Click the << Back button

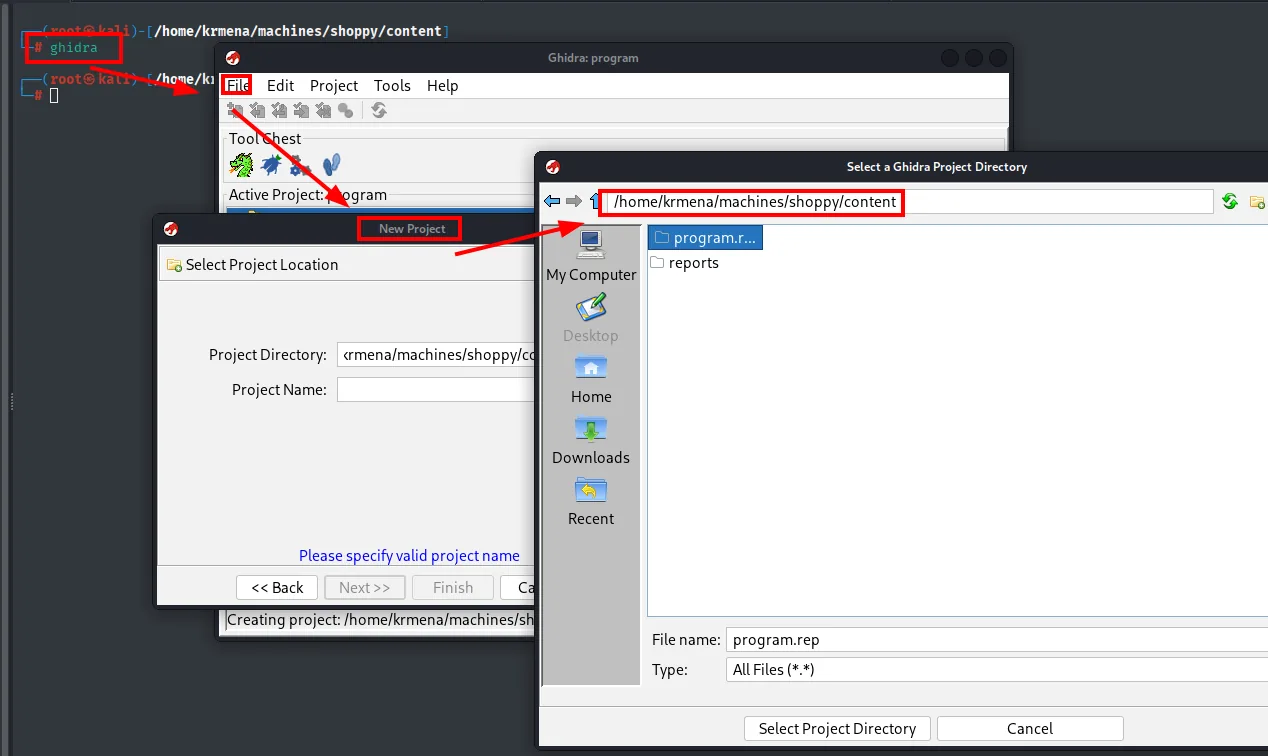click(277, 588)
